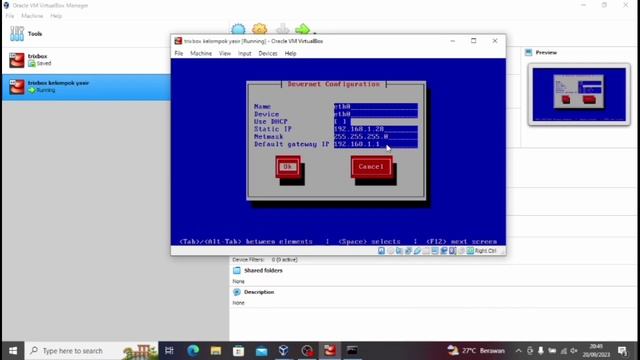Open the Description section

(x=259, y=292)
